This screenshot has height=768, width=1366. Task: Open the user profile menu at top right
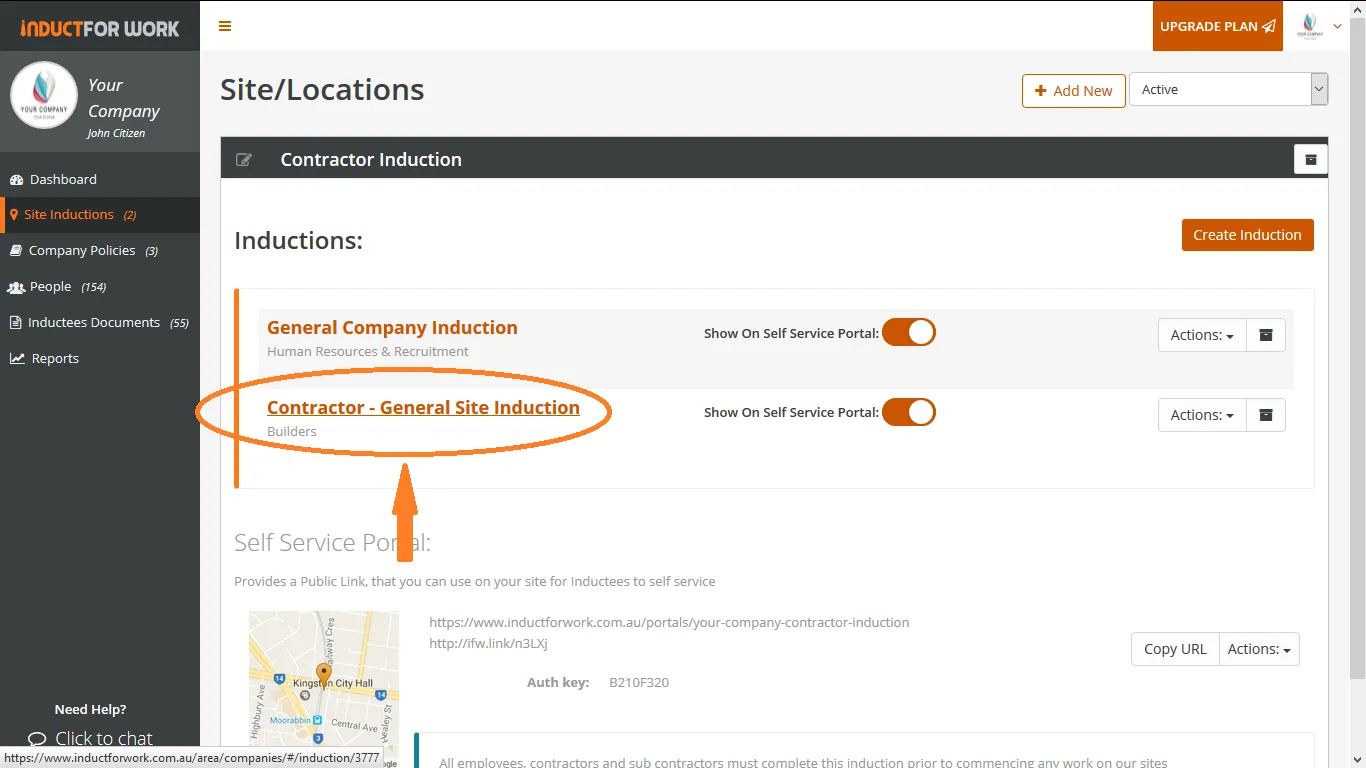tap(1319, 26)
